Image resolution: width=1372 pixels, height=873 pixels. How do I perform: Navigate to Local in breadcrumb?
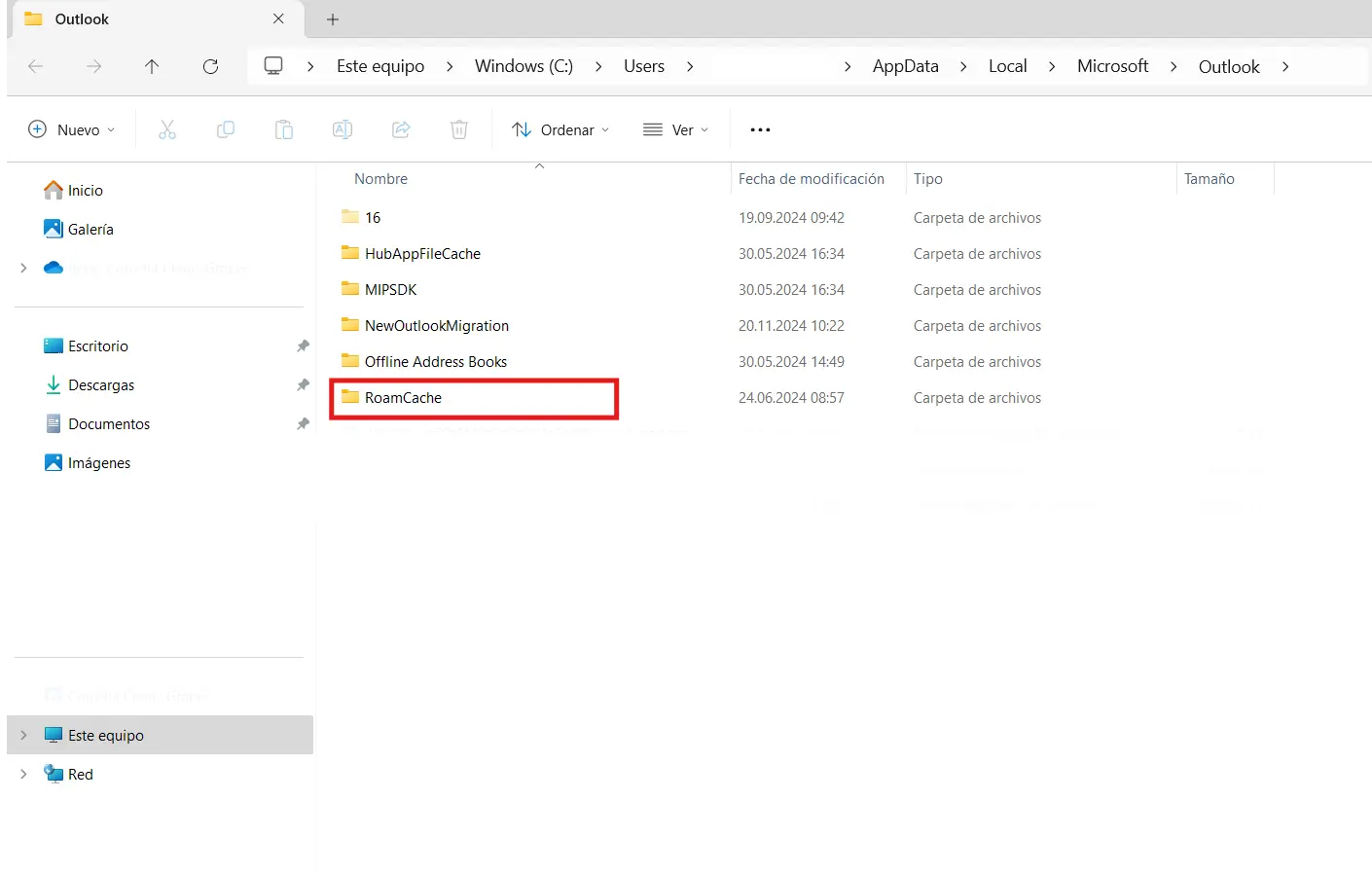point(1008,66)
